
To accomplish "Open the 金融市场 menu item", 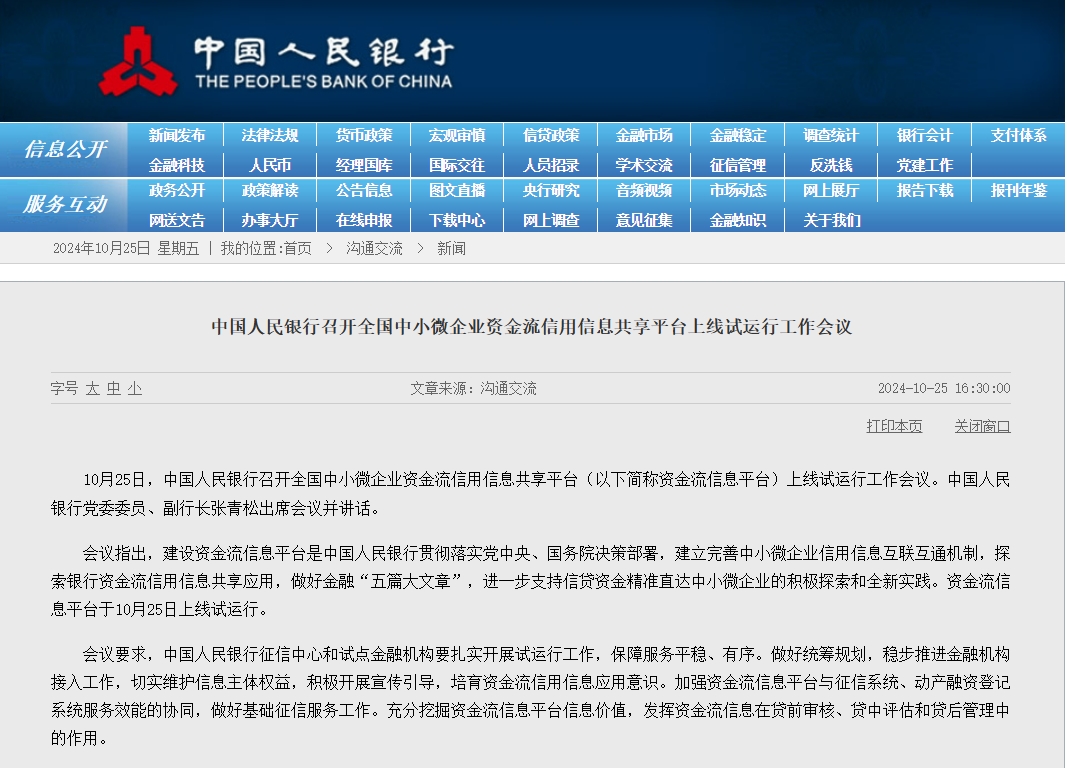I will pos(644,136).
